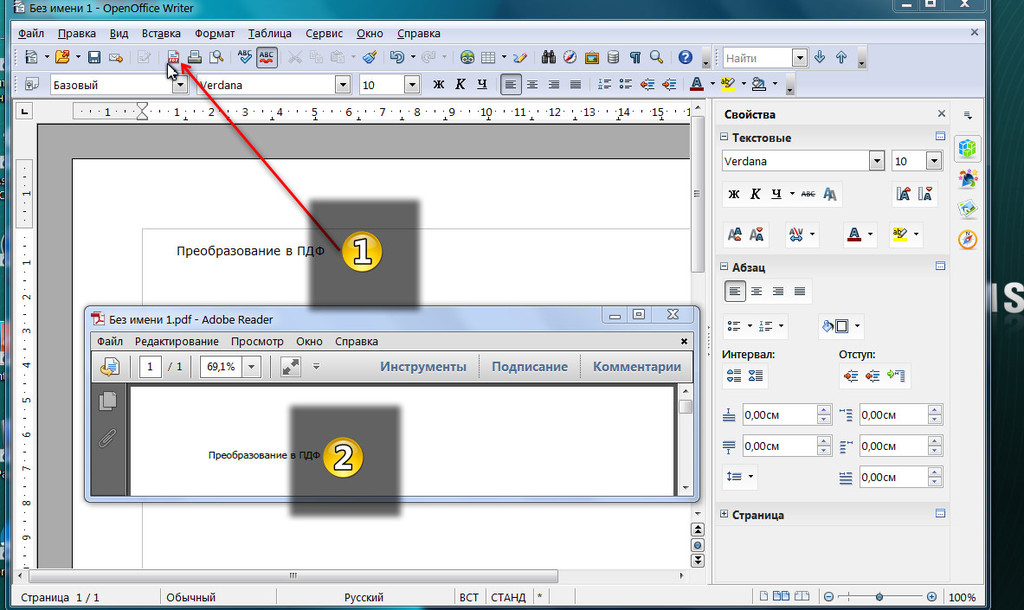The width and height of the screenshot is (1024, 610).
Task: Open the Gallery icon in standard toolbar
Action: (x=592, y=57)
